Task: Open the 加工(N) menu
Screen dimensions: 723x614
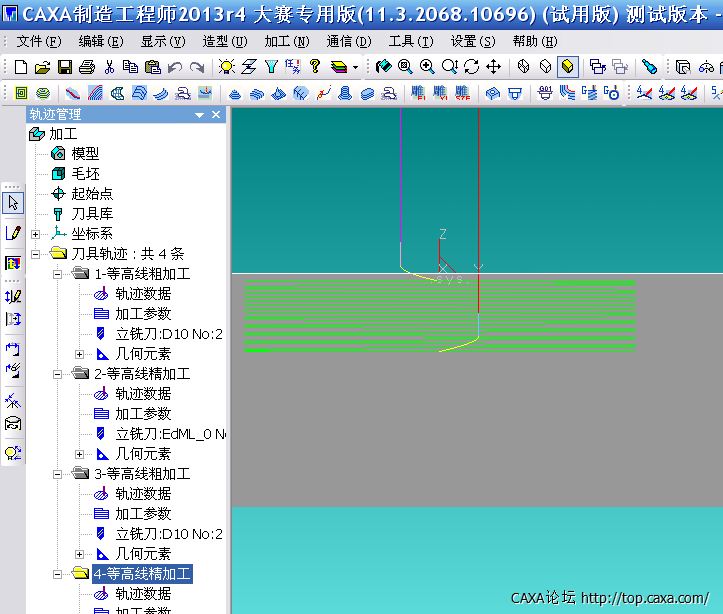Action: click(x=286, y=41)
